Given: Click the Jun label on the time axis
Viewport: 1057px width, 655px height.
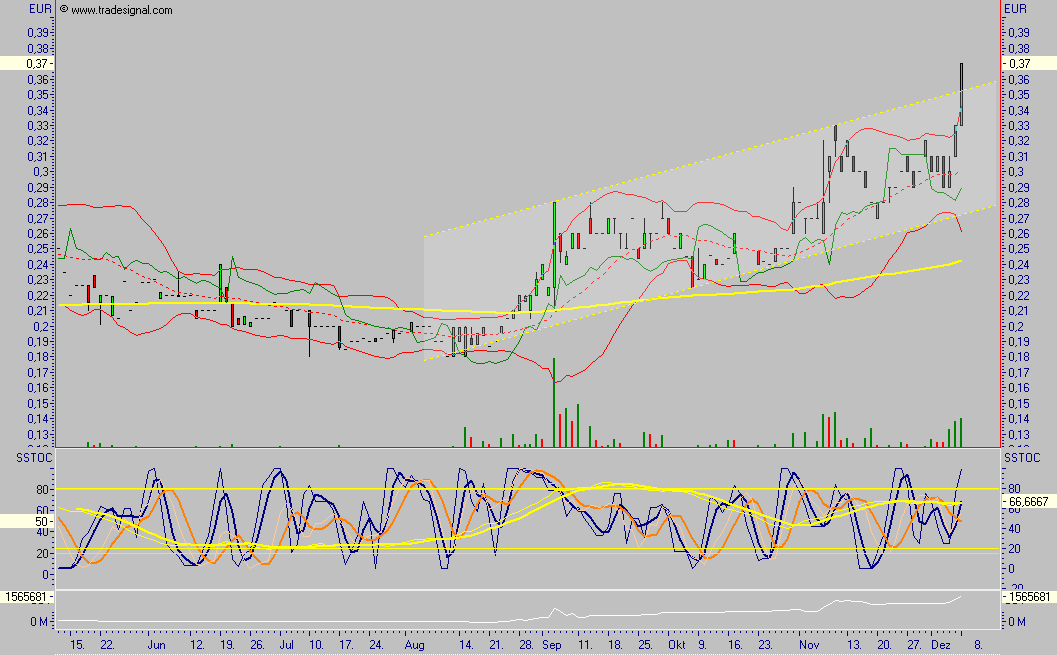Looking at the screenshot, I should pos(156,646).
